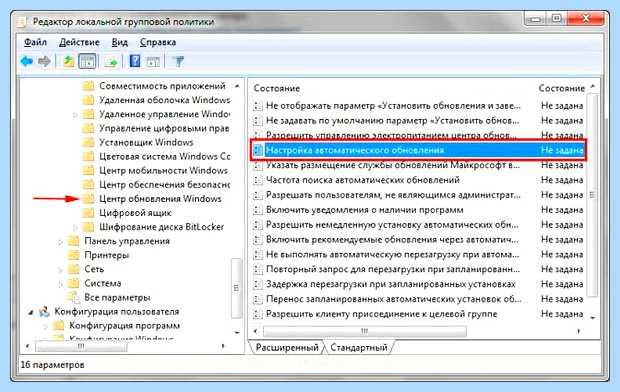This screenshot has width=620, height=392.
Task: Click the tree pane scroll-up arrow
Action: click(237, 86)
